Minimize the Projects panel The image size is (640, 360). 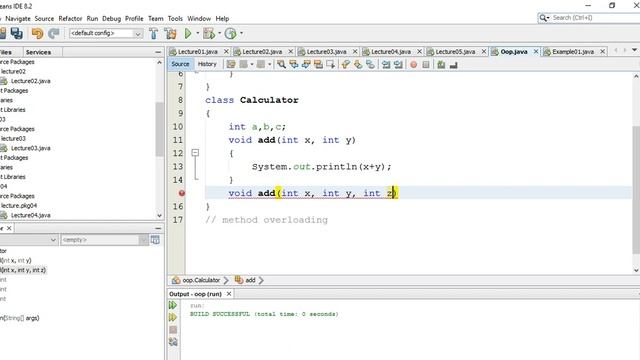(158, 52)
